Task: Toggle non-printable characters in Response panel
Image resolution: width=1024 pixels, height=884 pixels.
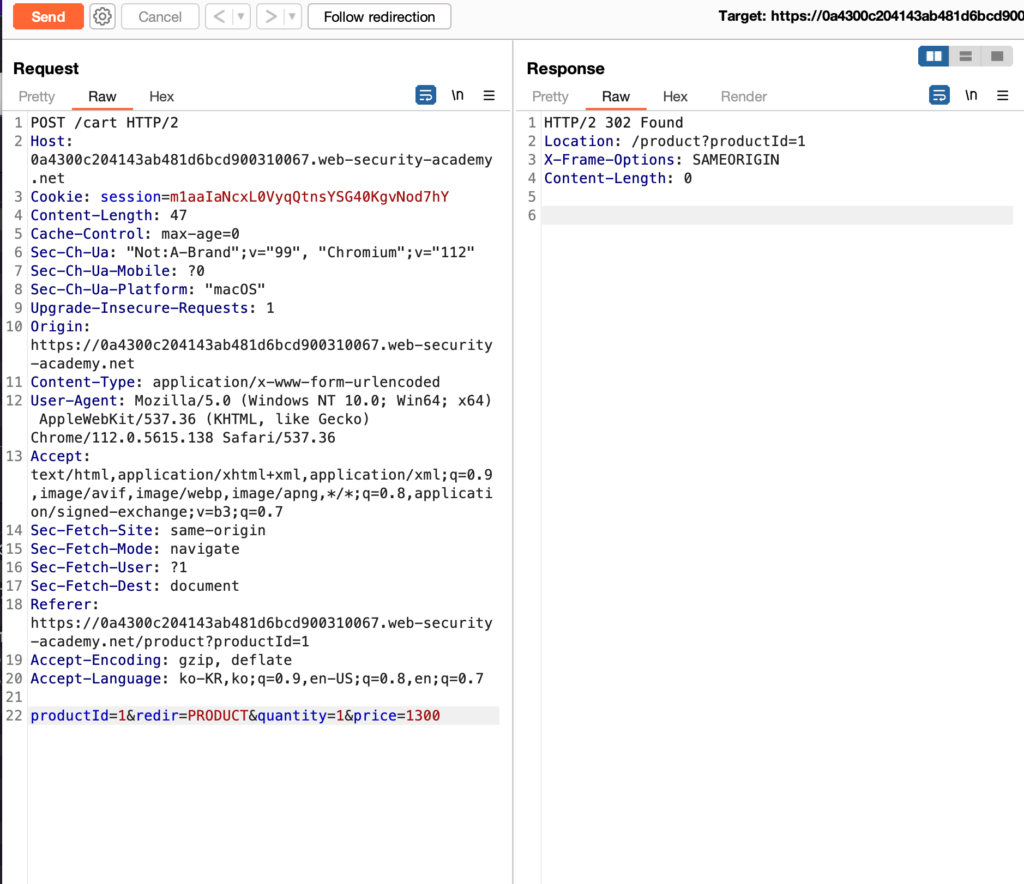Action: pos(972,95)
